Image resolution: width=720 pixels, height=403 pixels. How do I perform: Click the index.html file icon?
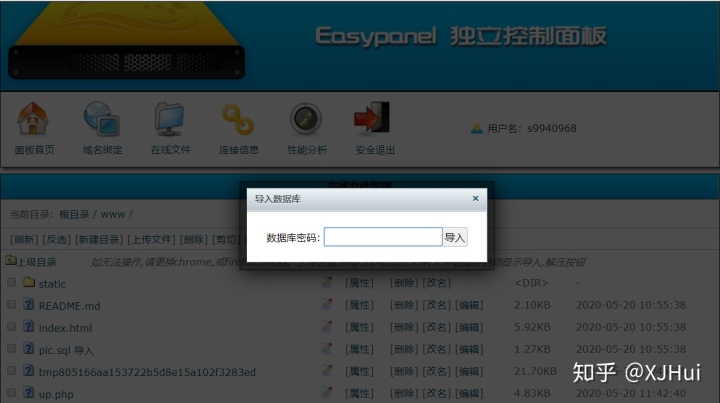tap(28, 326)
